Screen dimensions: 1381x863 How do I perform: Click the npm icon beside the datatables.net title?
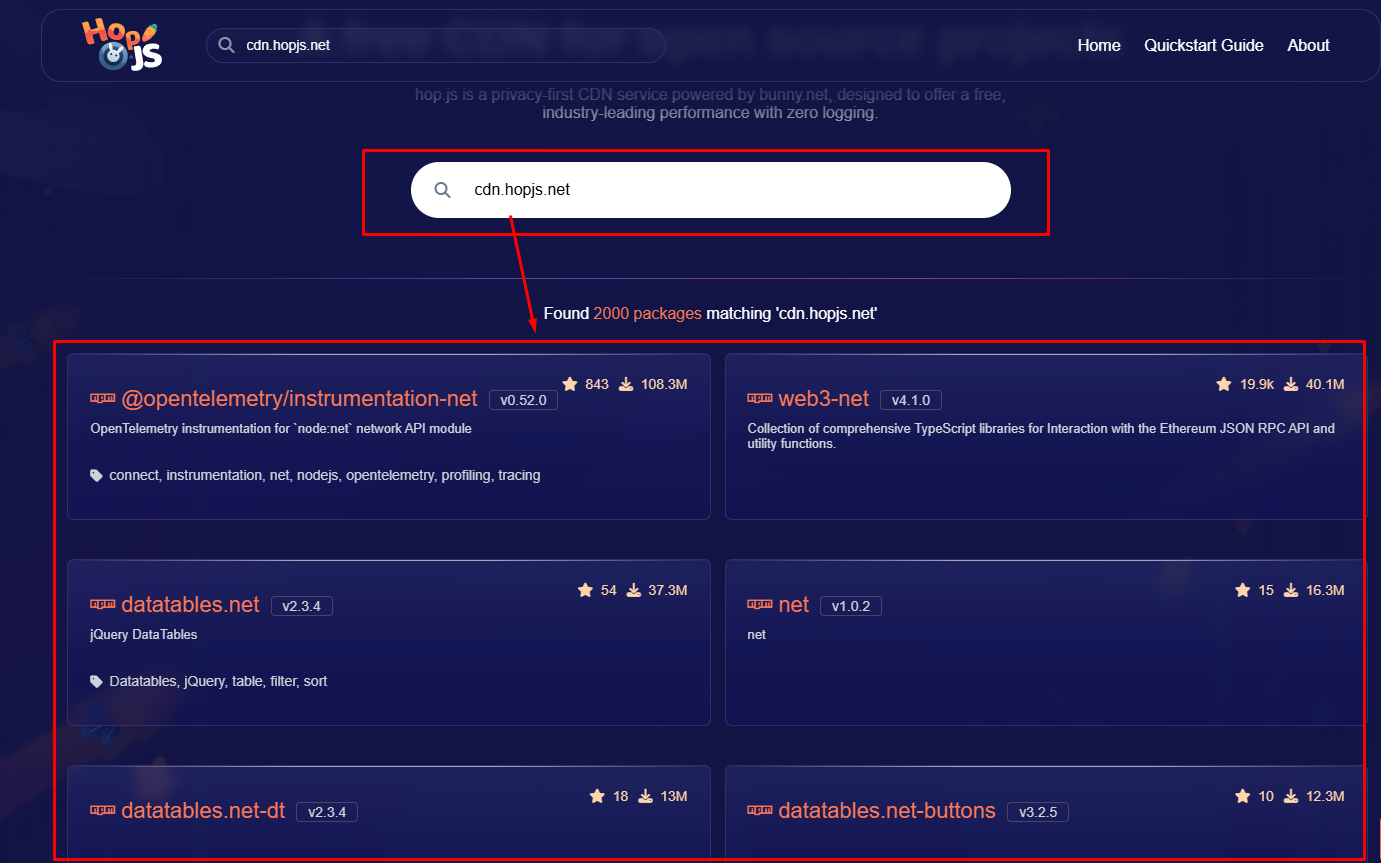[x=102, y=604]
